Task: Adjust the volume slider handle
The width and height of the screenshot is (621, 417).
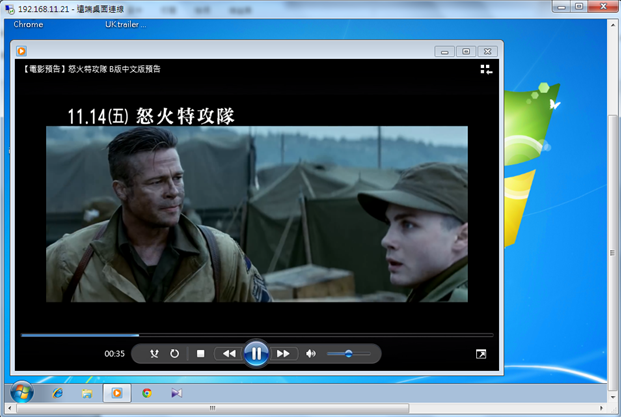Action: [x=349, y=354]
